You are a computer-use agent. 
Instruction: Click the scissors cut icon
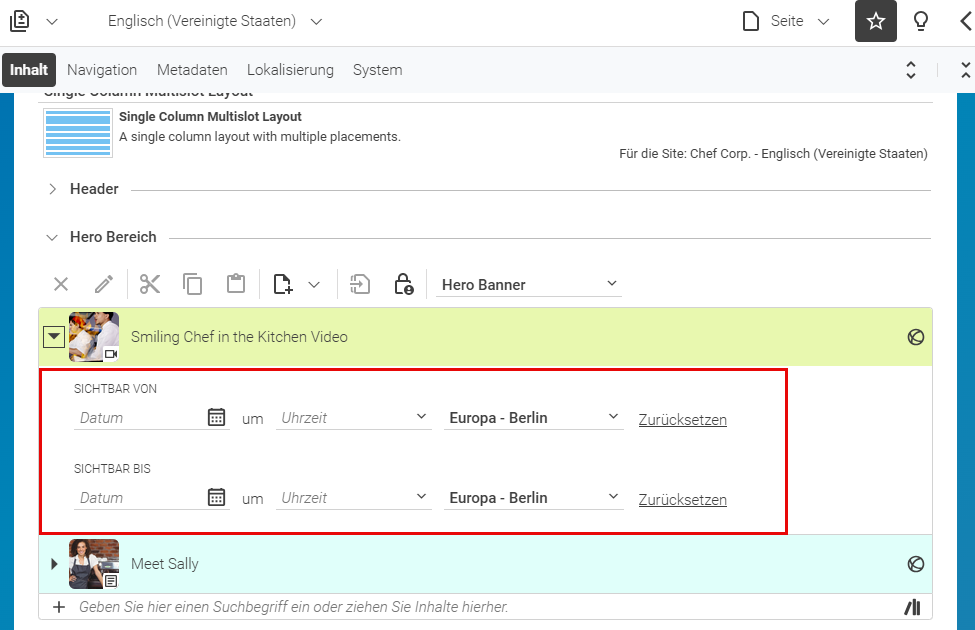pyautogui.click(x=150, y=284)
